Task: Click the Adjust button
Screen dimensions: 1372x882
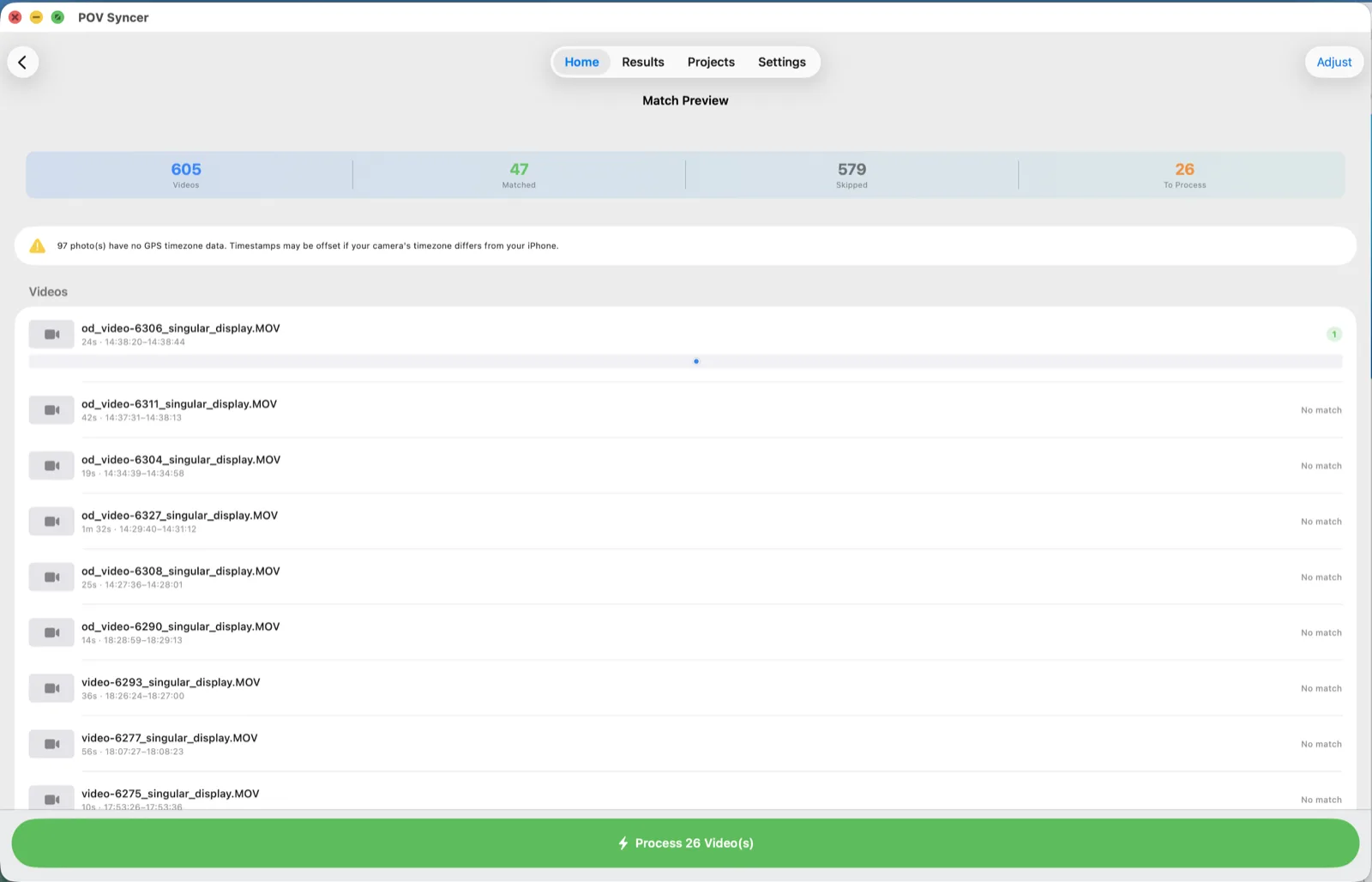Action: coord(1334,62)
